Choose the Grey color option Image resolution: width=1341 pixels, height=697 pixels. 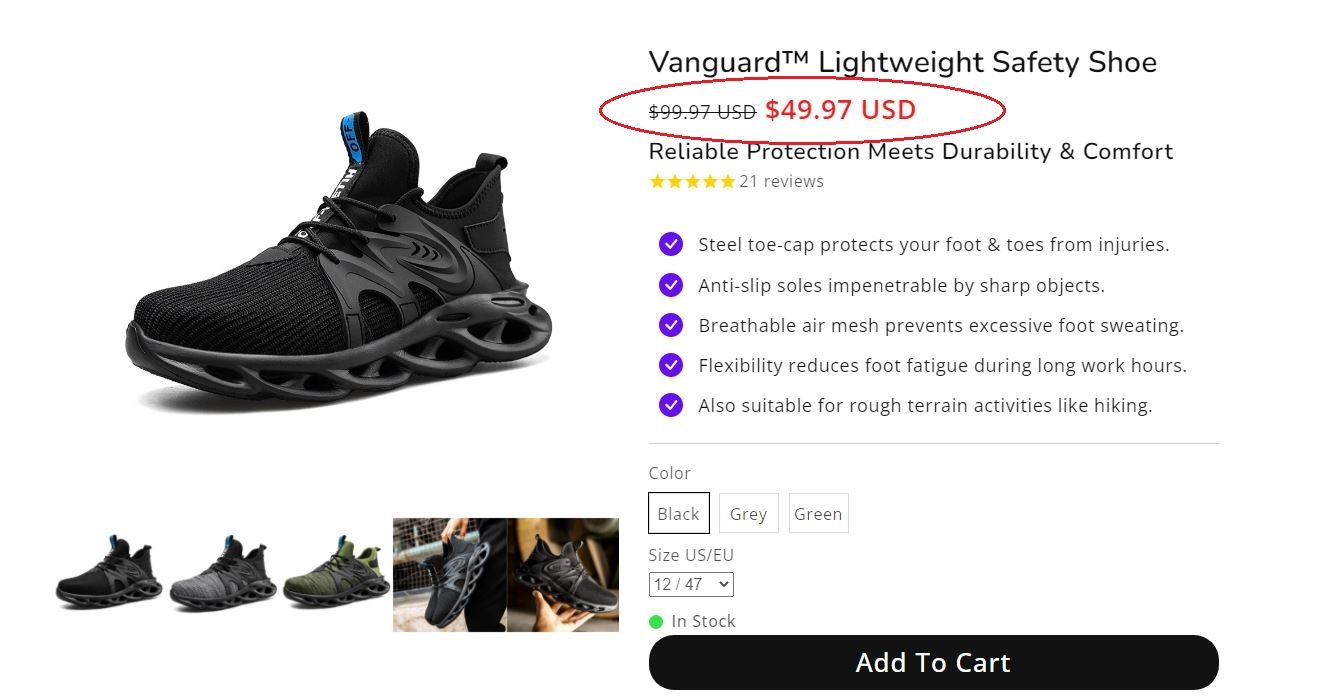pyautogui.click(x=748, y=513)
